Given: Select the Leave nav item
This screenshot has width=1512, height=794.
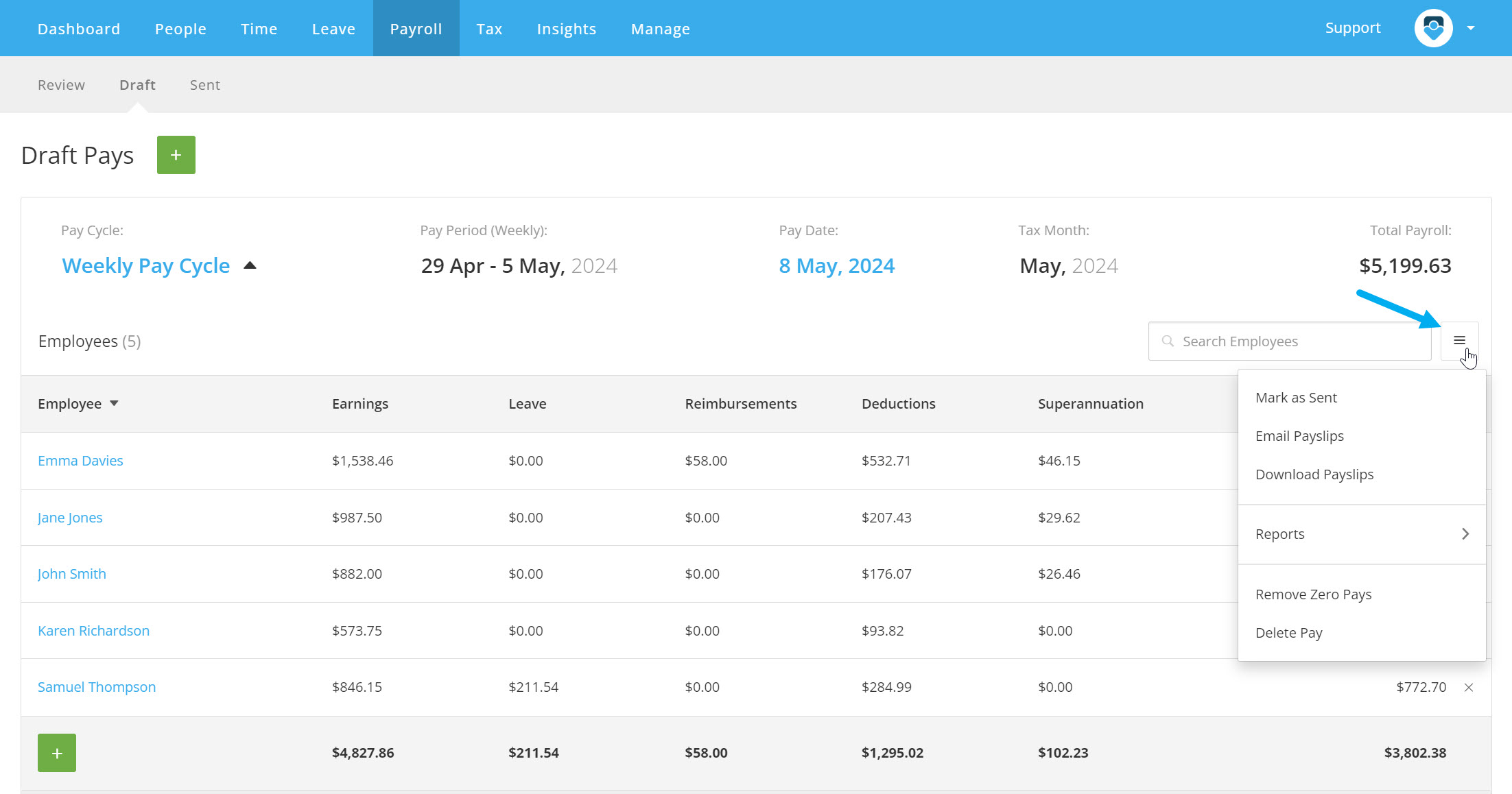Looking at the screenshot, I should coord(333,29).
